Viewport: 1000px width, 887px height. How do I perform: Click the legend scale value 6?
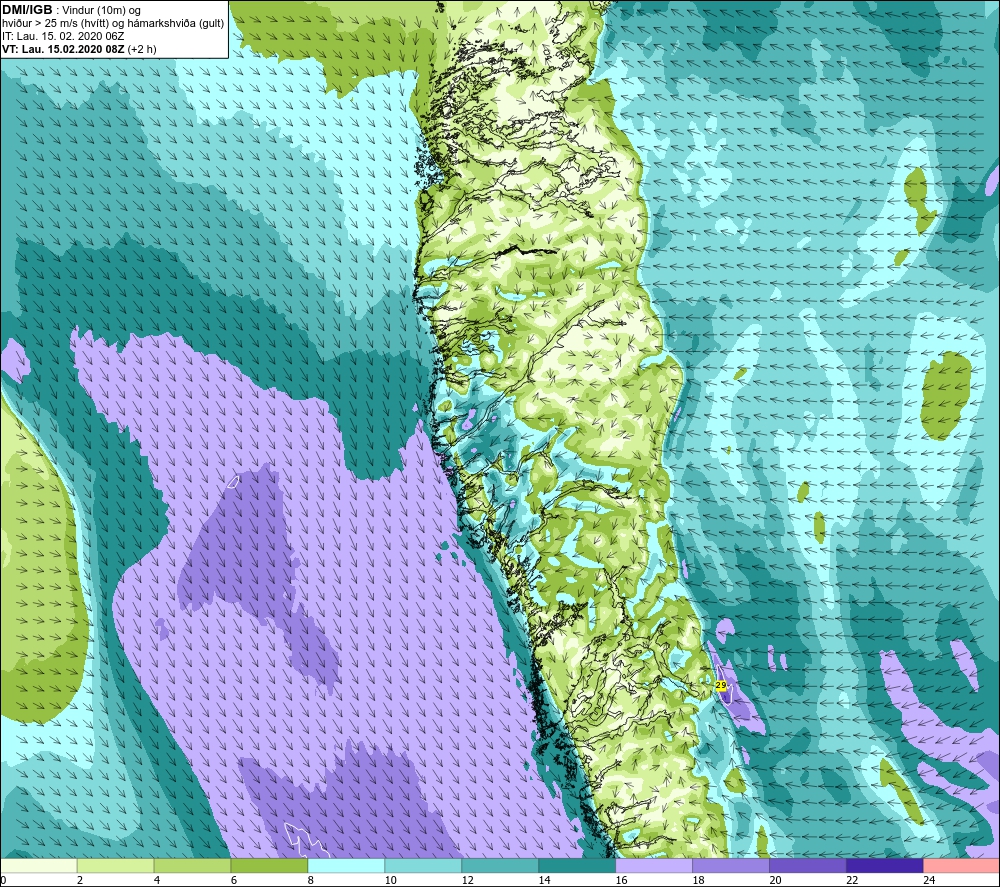[233, 880]
